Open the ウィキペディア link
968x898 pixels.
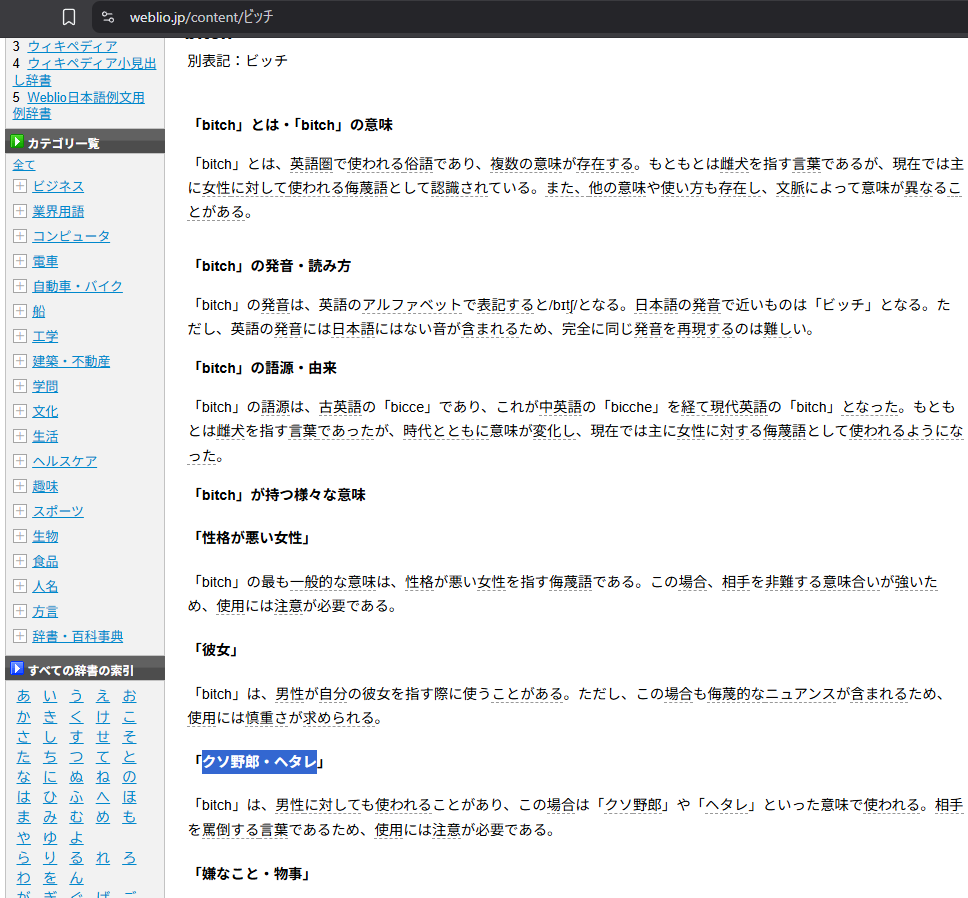(x=72, y=46)
